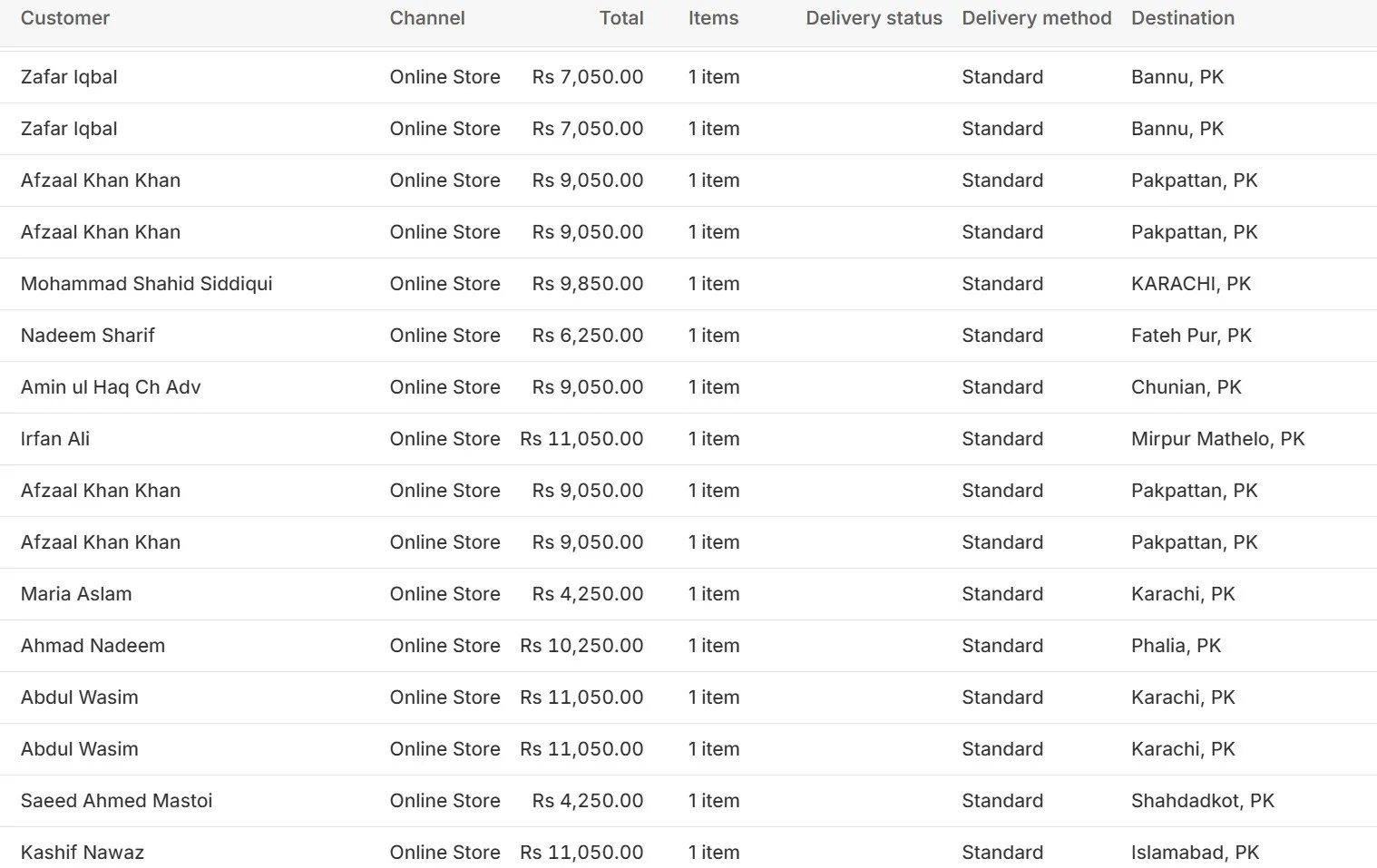Click the Fateh Pur, PK destination
Image resolution: width=1377 pixels, height=868 pixels.
pyautogui.click(x=1191, y=336)
